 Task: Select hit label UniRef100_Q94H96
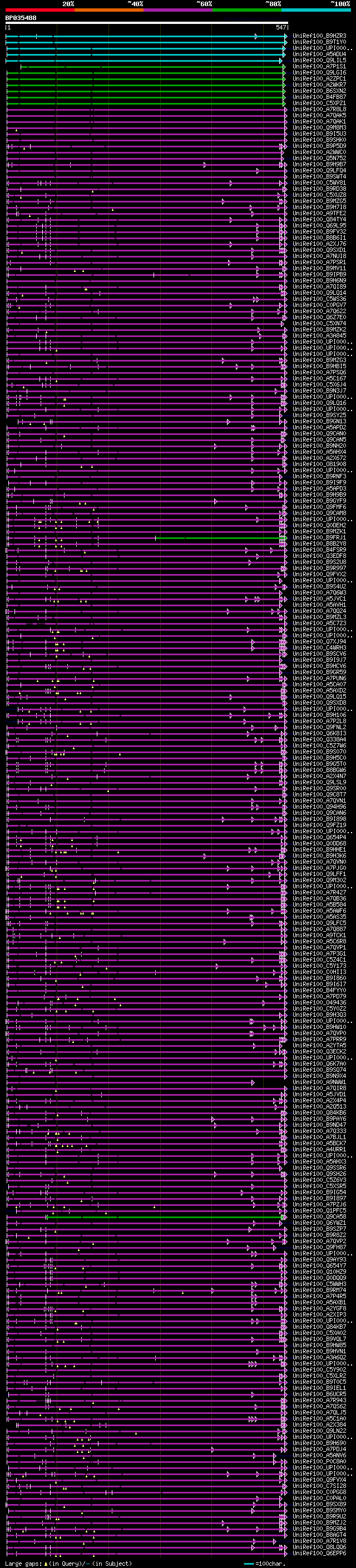pyautogui.click(x=319, y=807)
